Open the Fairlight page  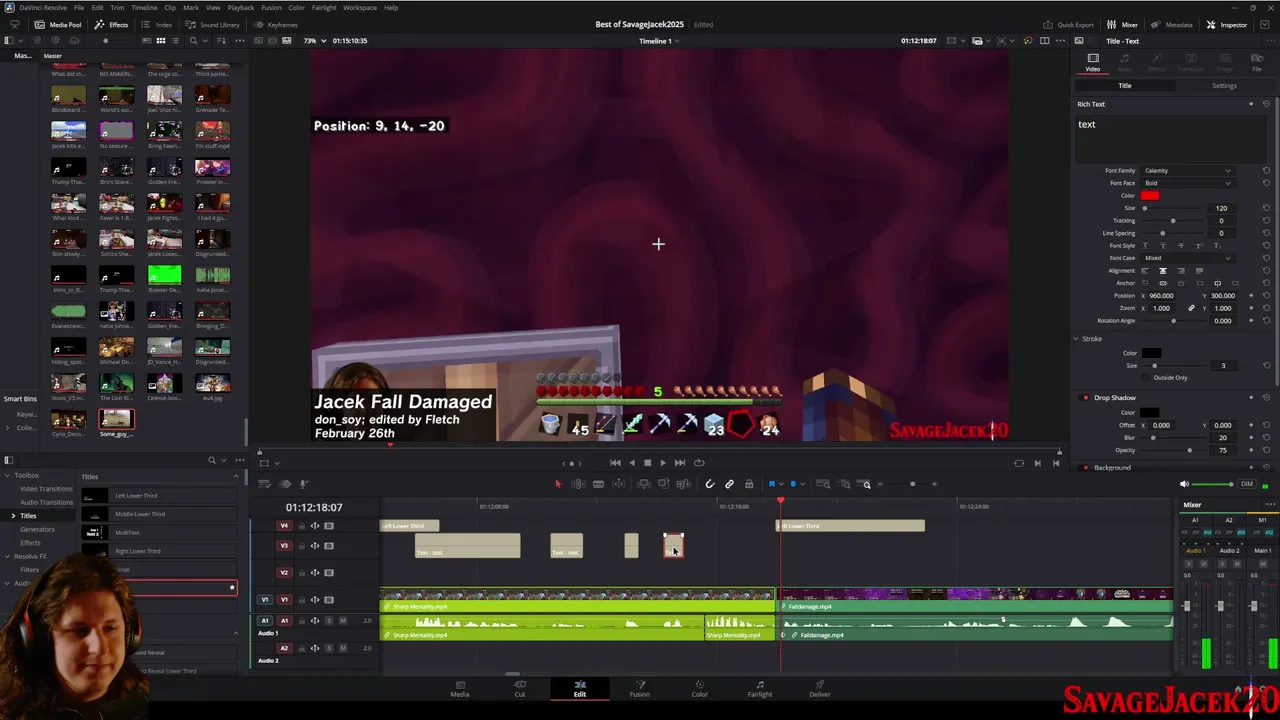tap(760, 689)
